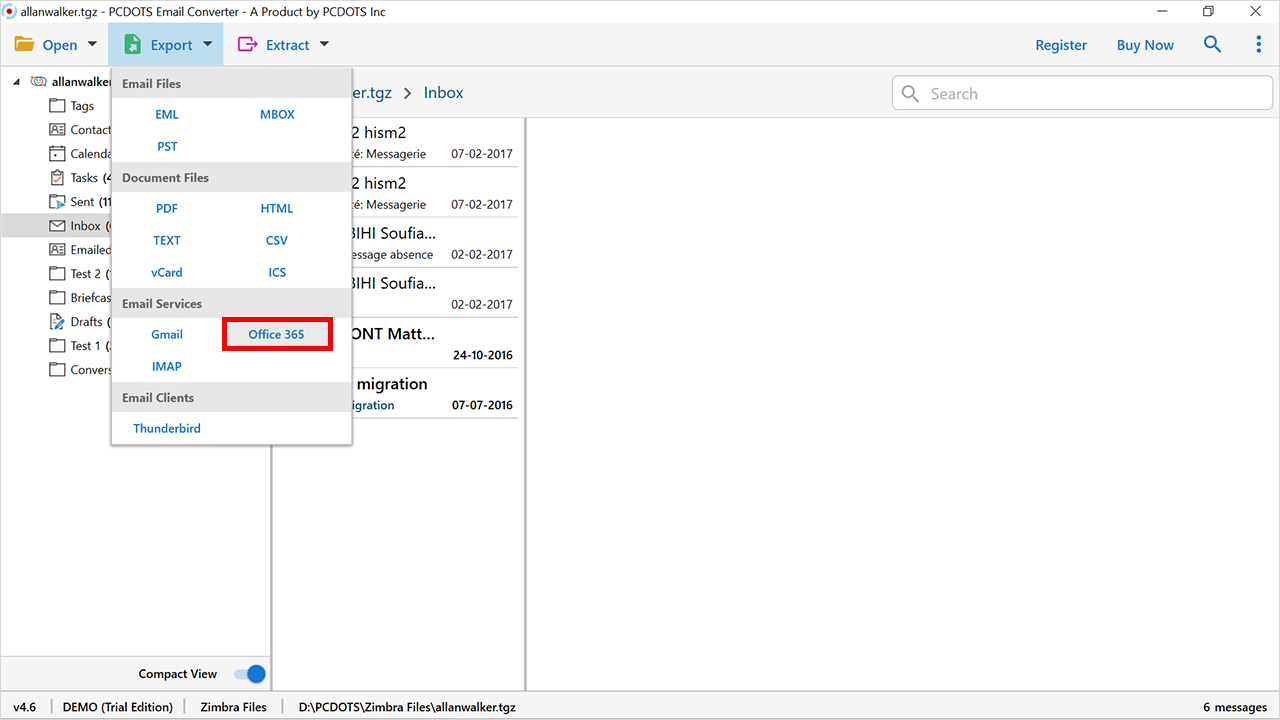Choose PST export format
The image size is (1280, 720).
[167, 146]
